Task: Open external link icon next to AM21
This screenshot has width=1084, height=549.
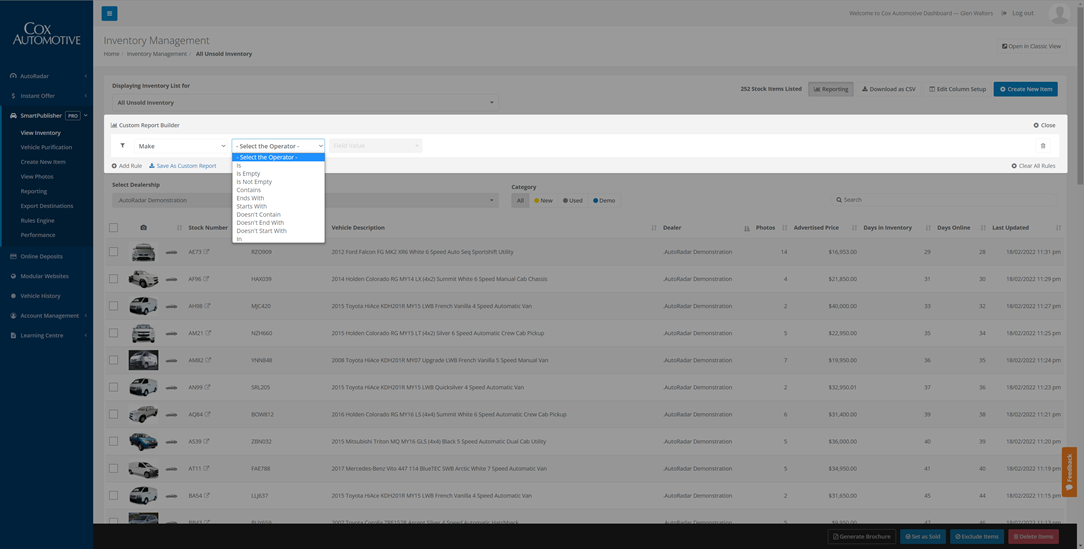Action: [207, 333]
